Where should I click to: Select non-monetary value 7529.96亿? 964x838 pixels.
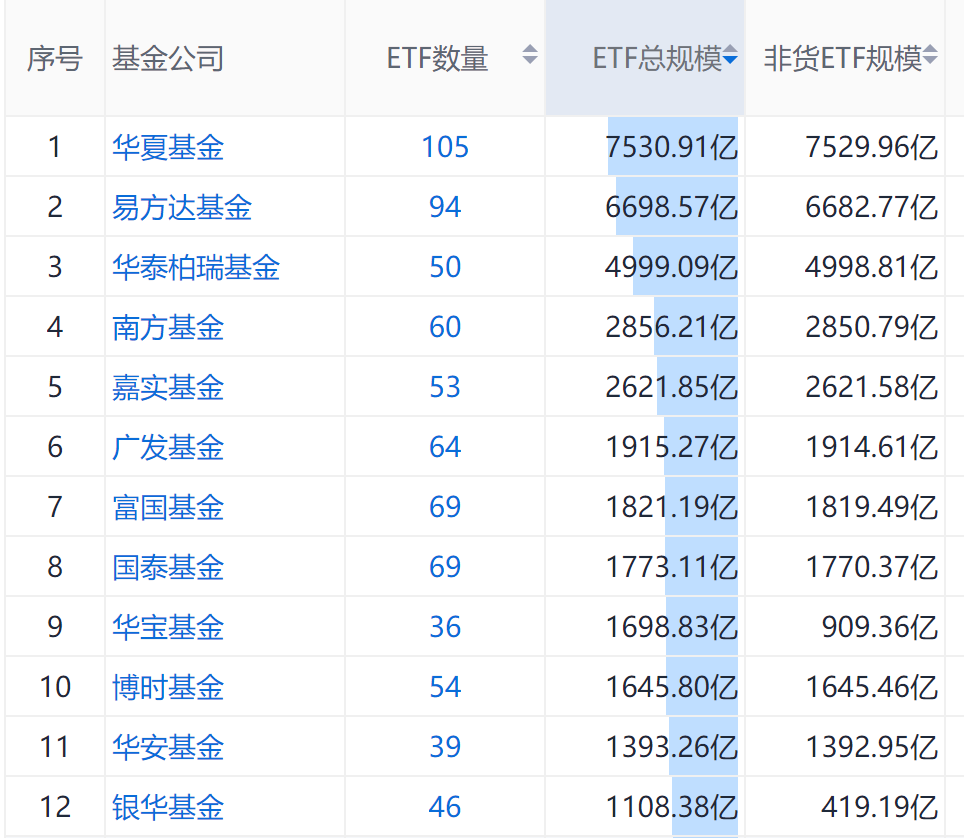coord(872,148)
